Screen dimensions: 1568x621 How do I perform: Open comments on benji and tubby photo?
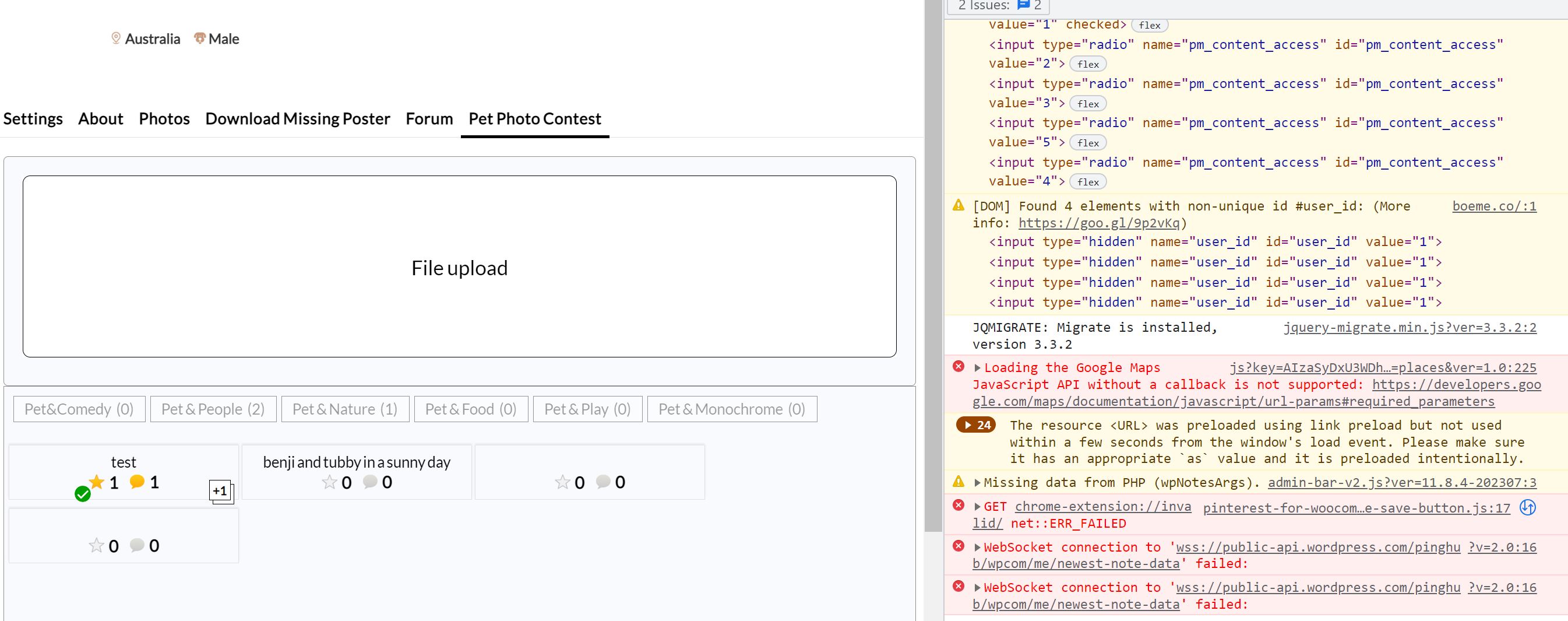pyautogui.click(x=370, y=482)
